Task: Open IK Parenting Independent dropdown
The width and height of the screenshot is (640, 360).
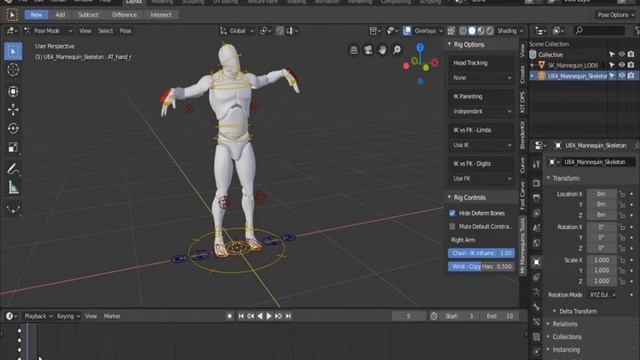Action: click(482, 111)
